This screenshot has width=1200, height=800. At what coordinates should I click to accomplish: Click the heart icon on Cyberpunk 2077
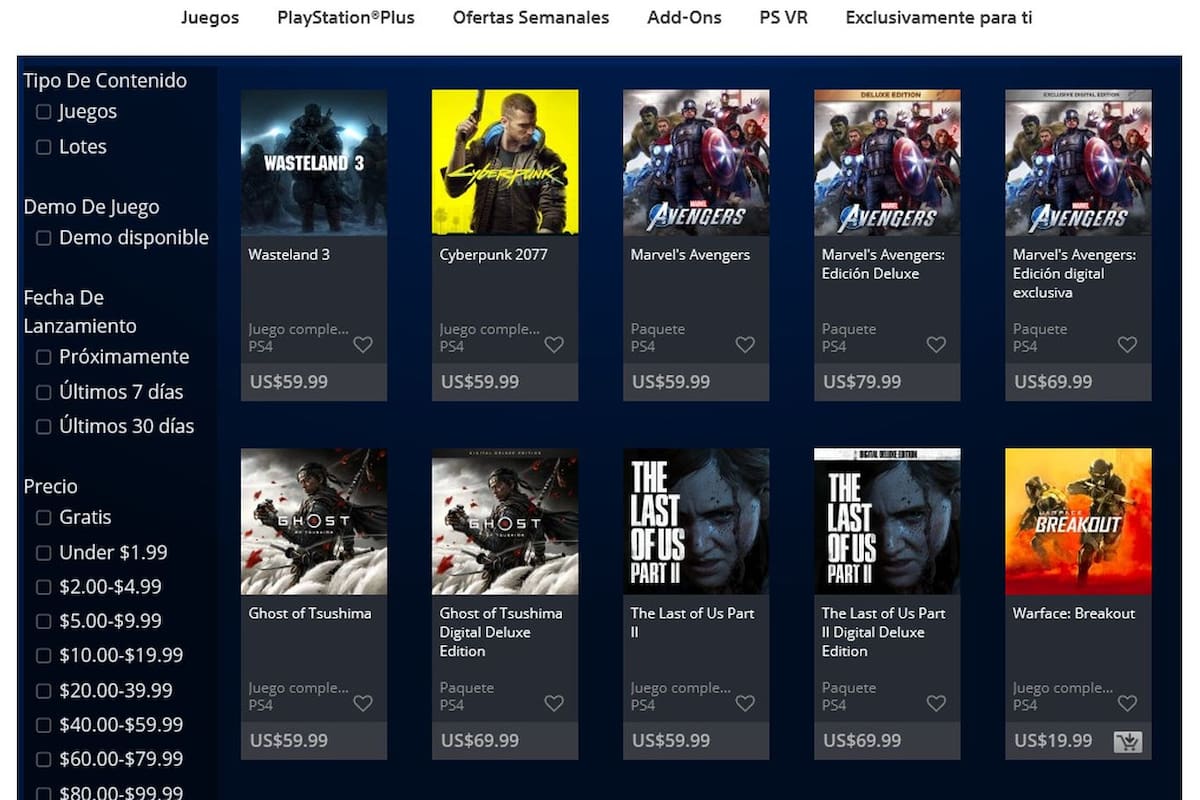pos(554,344)
